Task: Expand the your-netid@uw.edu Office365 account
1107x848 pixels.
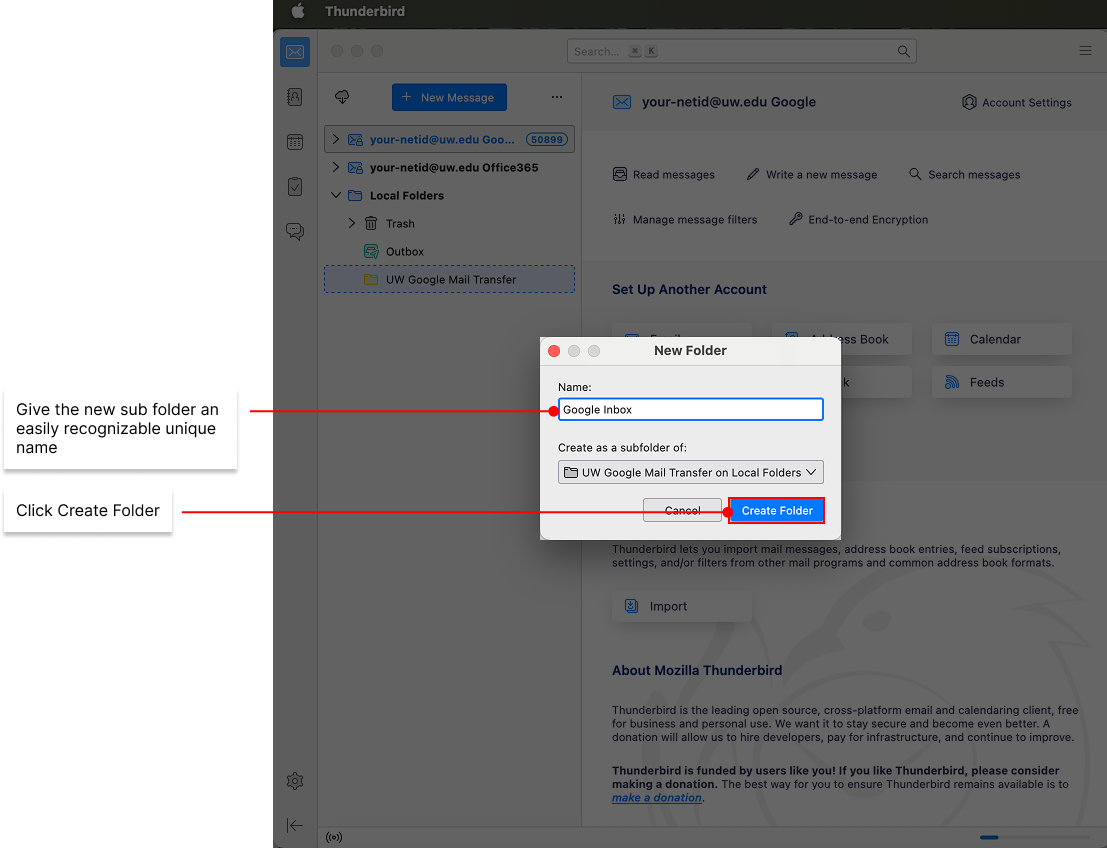Action: pyautogui.click(x=336, y=168)
